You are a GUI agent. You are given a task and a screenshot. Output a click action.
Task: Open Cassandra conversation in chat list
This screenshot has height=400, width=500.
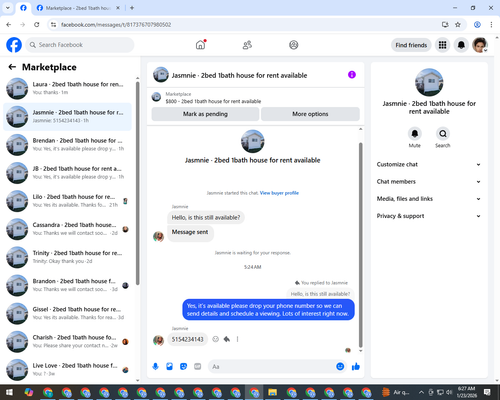(68, 229)
